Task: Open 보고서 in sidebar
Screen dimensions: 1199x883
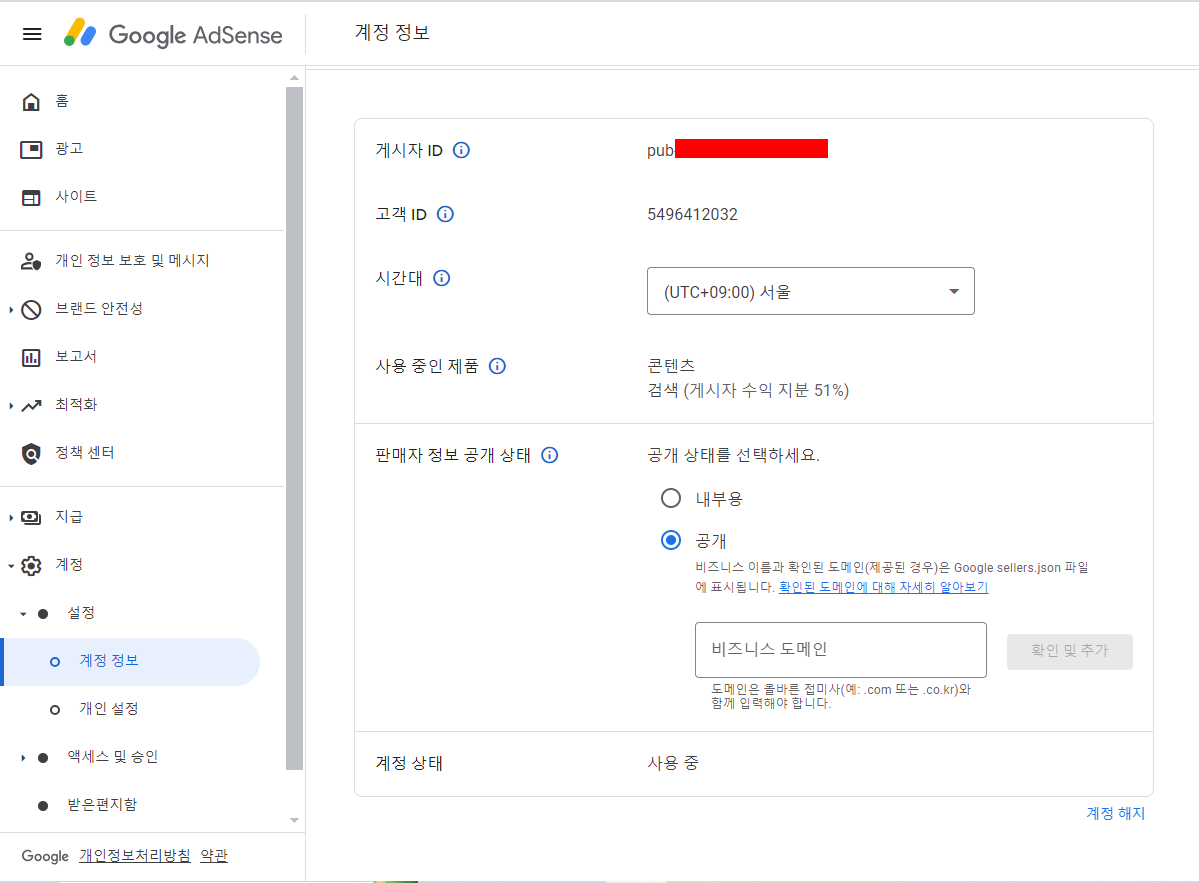Action: 76,356
